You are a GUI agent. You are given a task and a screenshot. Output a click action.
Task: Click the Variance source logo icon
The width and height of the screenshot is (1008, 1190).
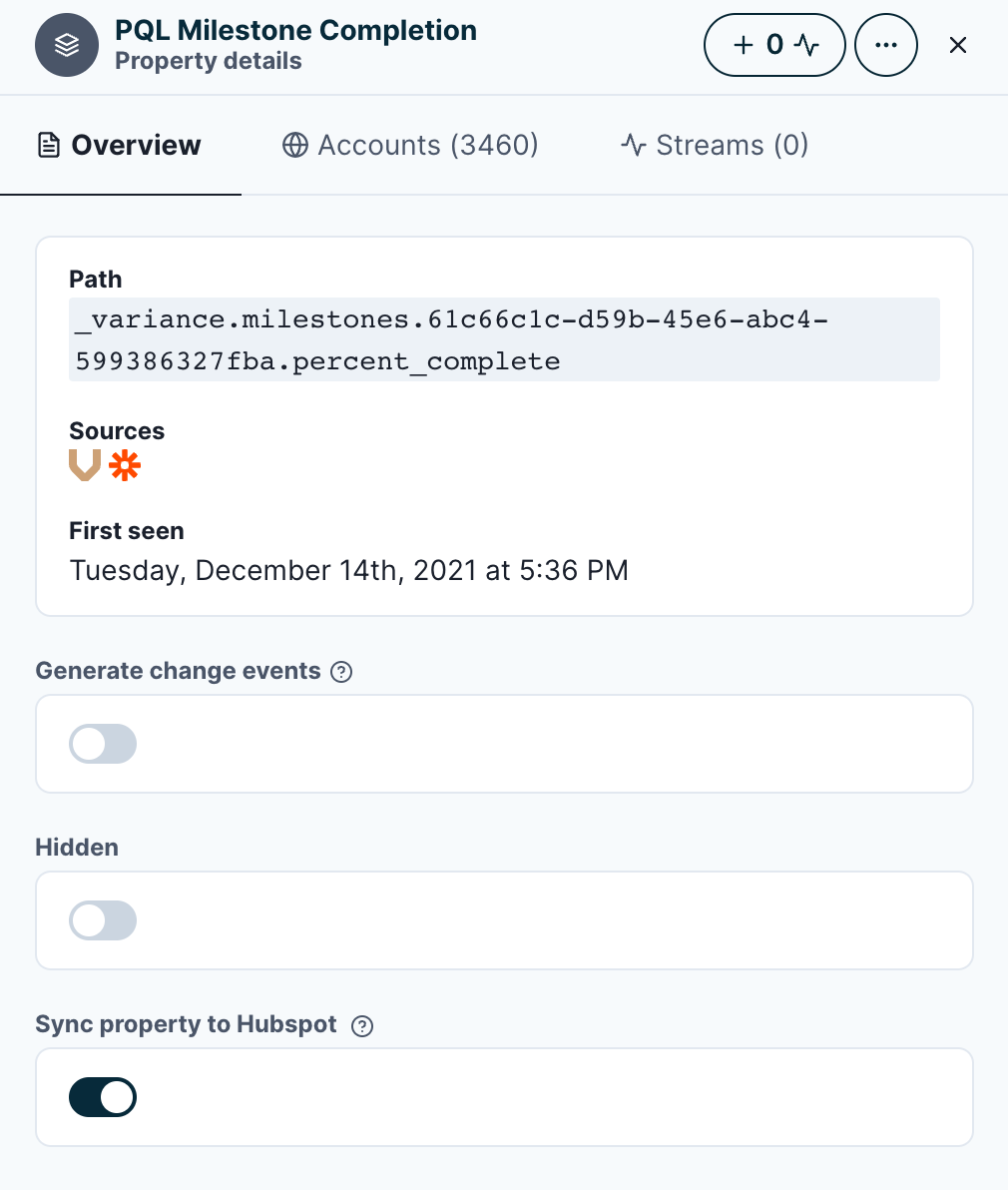point(85,465)
